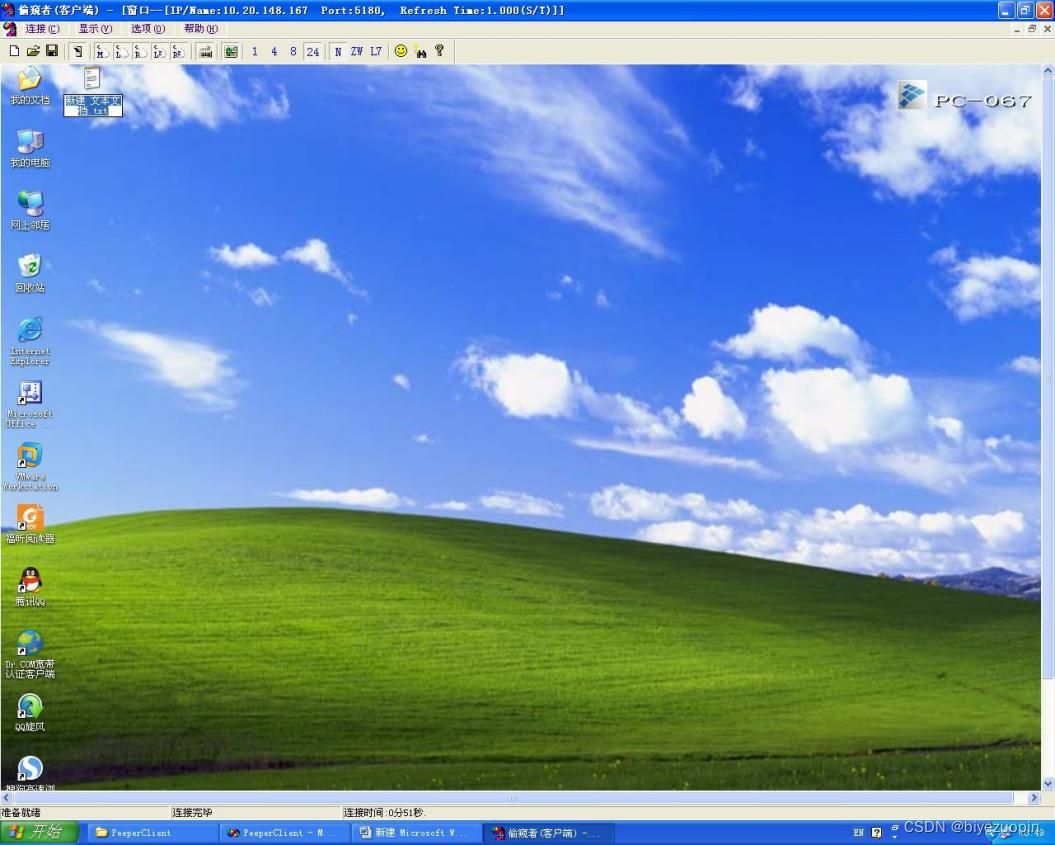Click the horizontal scrollbar left arrow
The image size is (1055, 845).
[7, 798]
